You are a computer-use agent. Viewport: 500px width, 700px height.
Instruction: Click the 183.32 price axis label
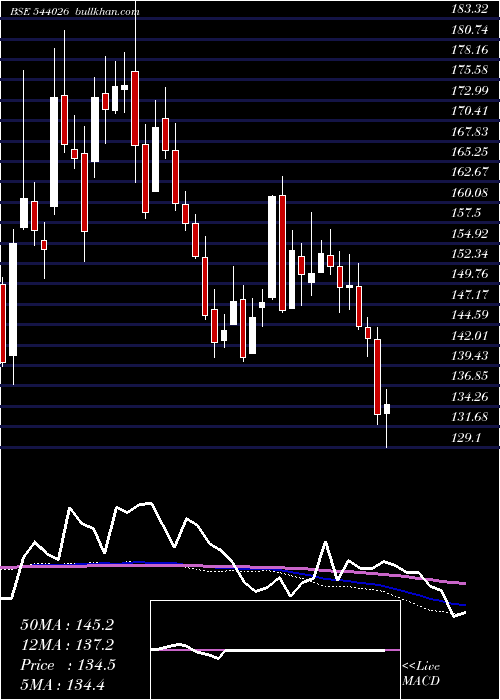click(x=469, y=9)
